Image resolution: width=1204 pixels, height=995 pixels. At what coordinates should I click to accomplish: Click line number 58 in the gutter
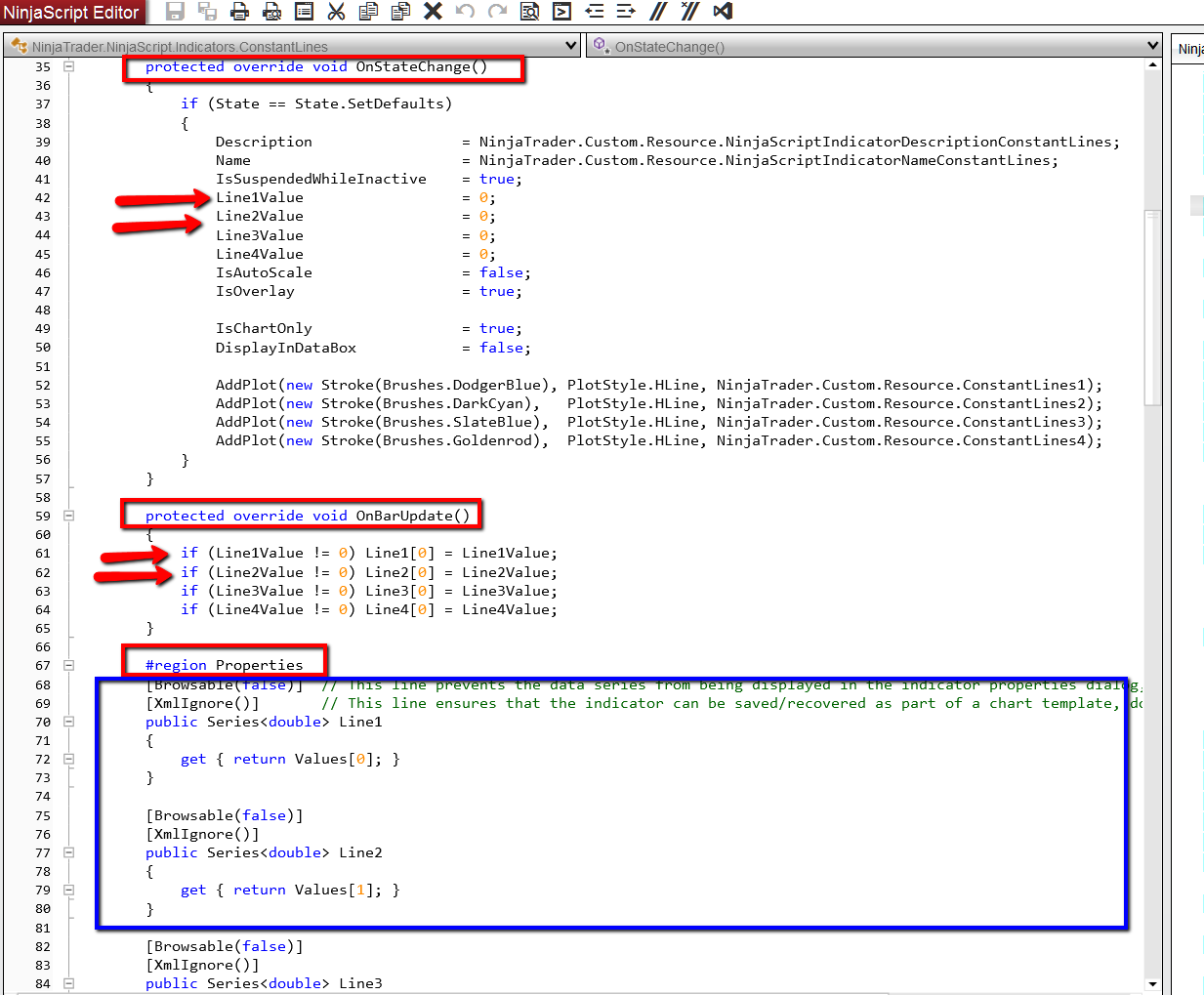click(43, 497)
